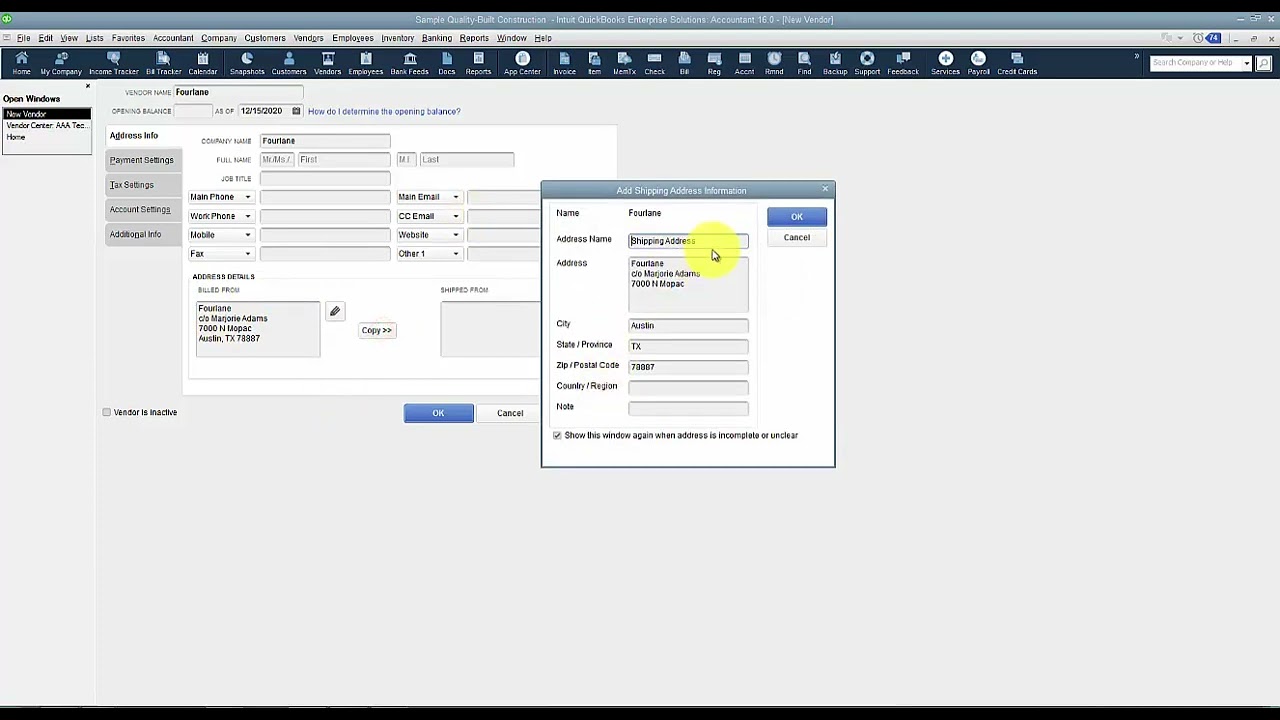
Task: Open the Calendar toolbar icon
Action: (x=203, y=63)
